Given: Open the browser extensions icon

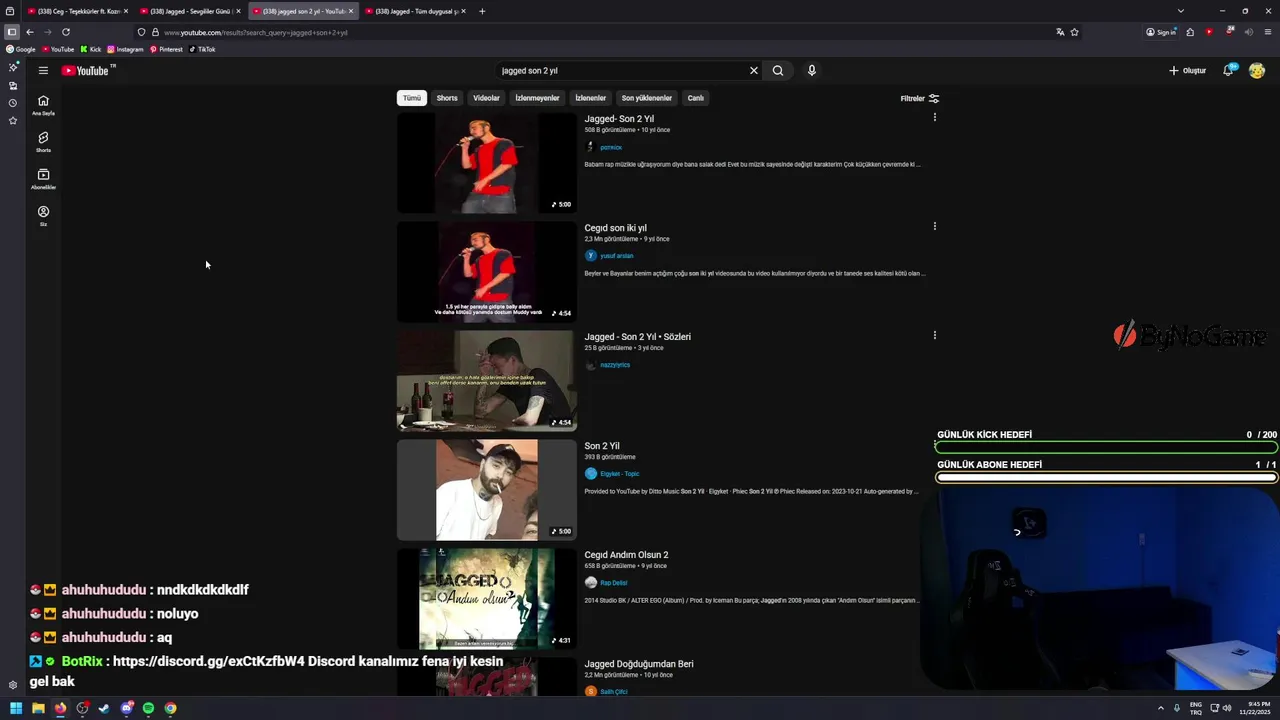Looking at the screenshot, I should click(1190, 32).
